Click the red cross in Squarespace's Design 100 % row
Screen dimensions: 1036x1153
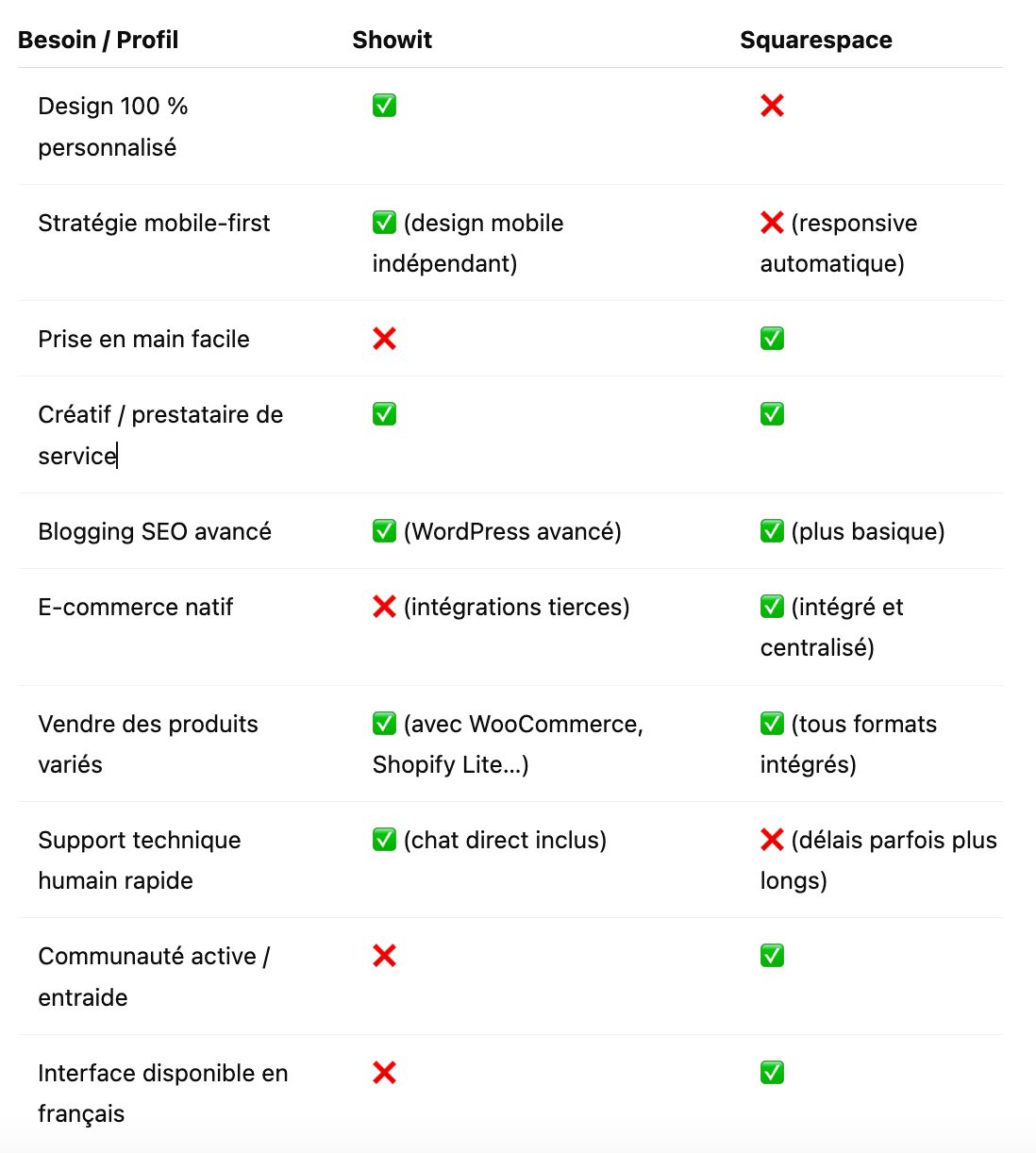[772, 106]
